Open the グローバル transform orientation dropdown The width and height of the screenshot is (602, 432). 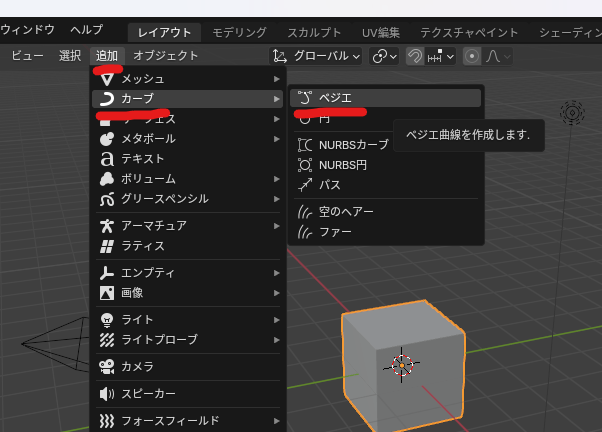316,56
